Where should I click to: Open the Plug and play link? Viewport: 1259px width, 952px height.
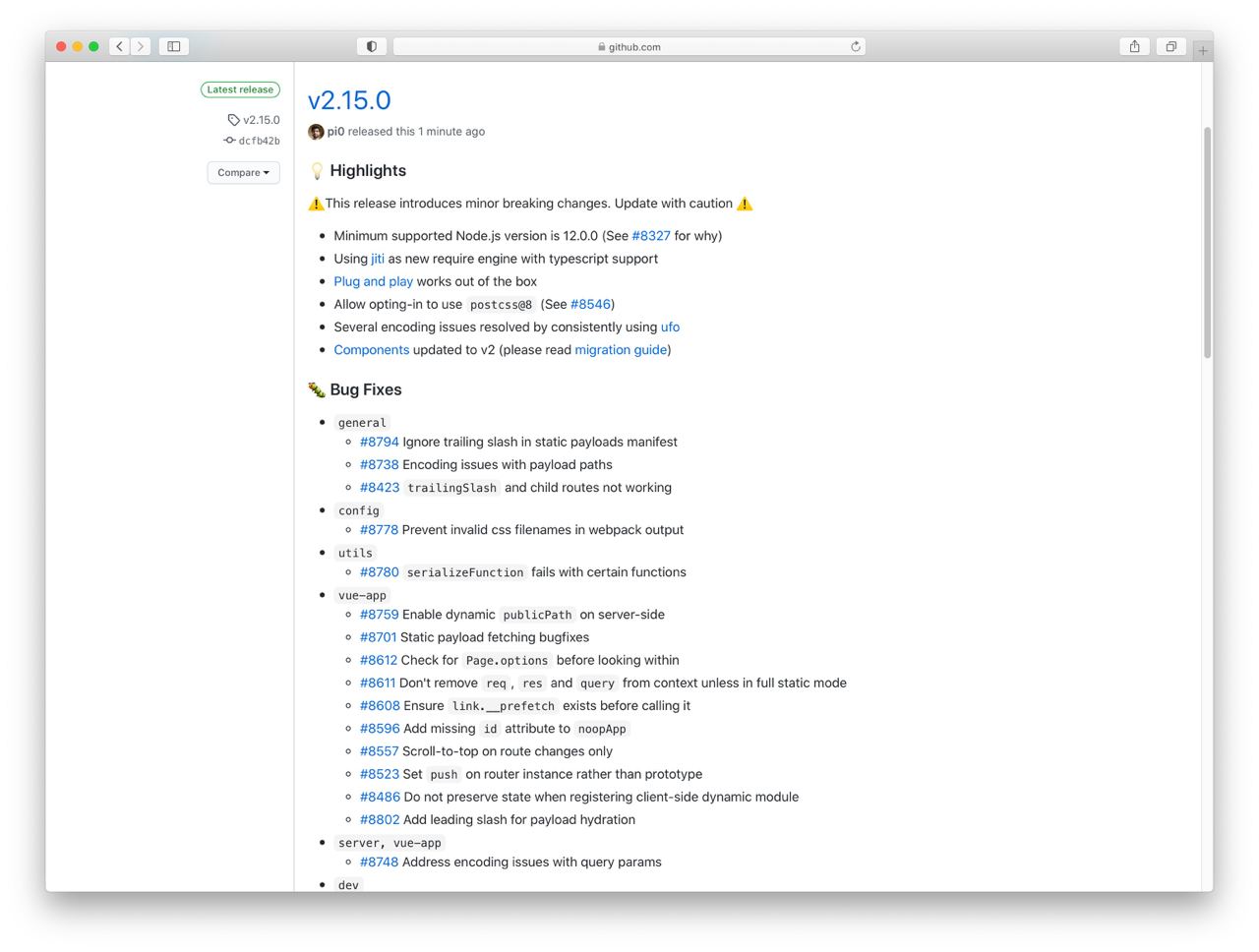[x=374, y=281]
